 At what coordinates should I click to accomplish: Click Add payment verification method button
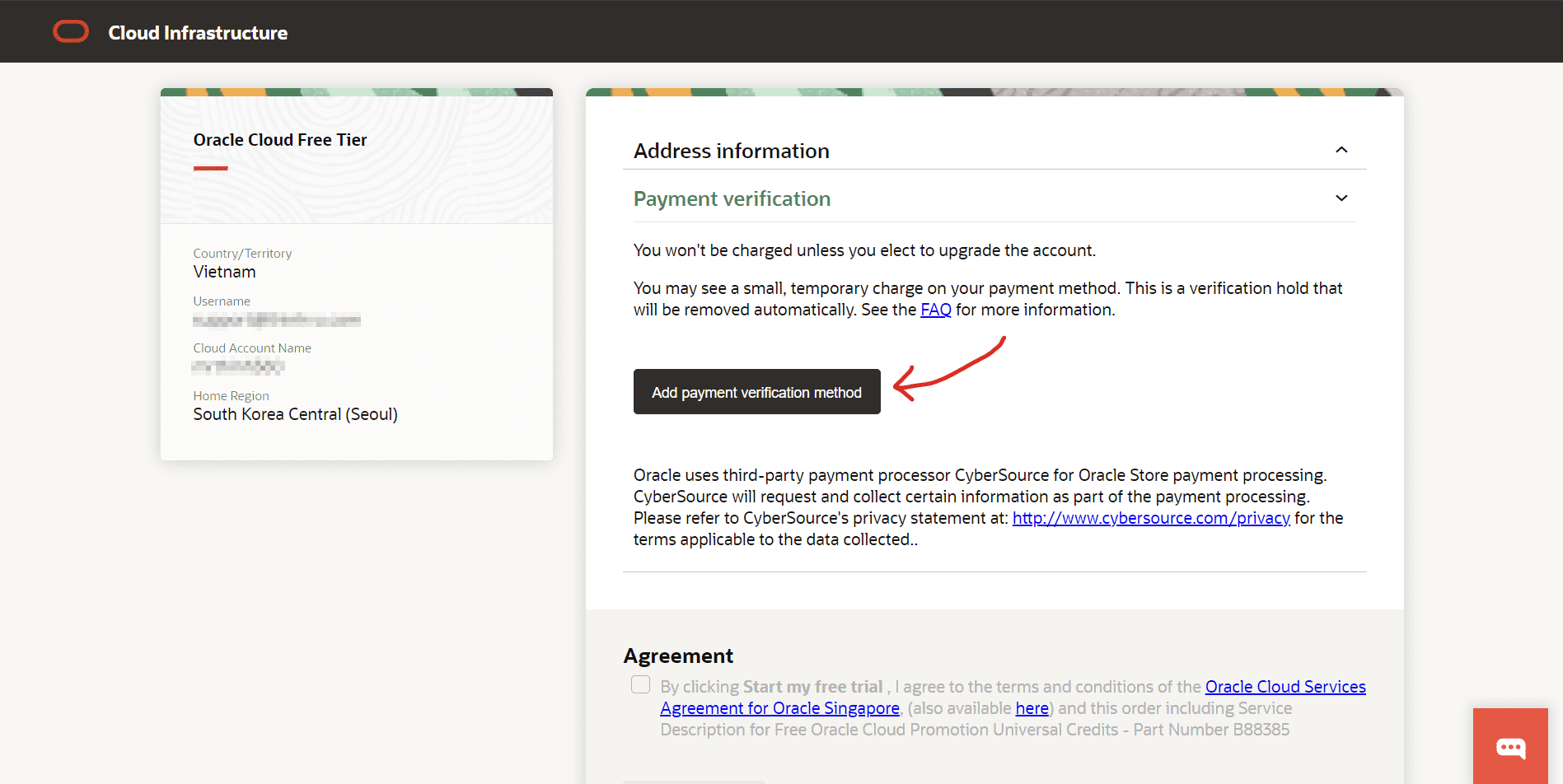(x=756, y=392)
